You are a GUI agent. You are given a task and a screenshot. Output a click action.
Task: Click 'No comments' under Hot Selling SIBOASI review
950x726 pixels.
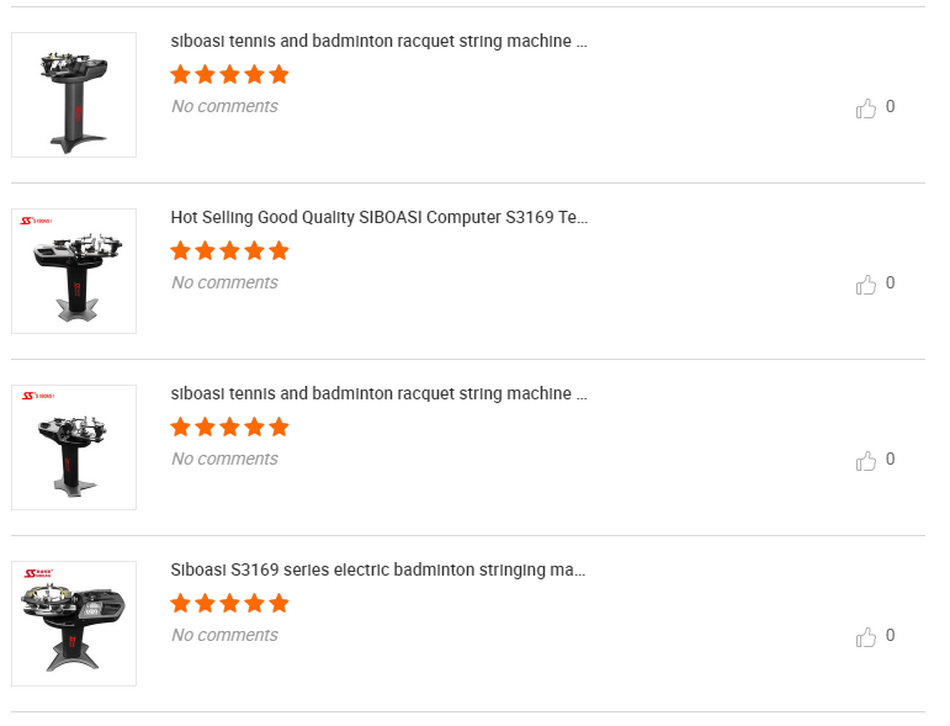coord(224,282)
